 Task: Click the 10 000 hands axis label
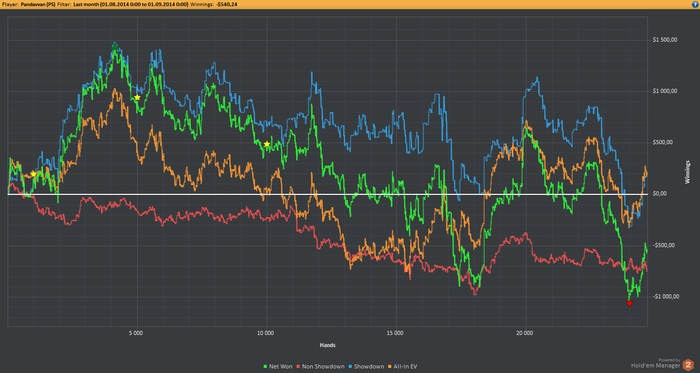pos(266,332)
